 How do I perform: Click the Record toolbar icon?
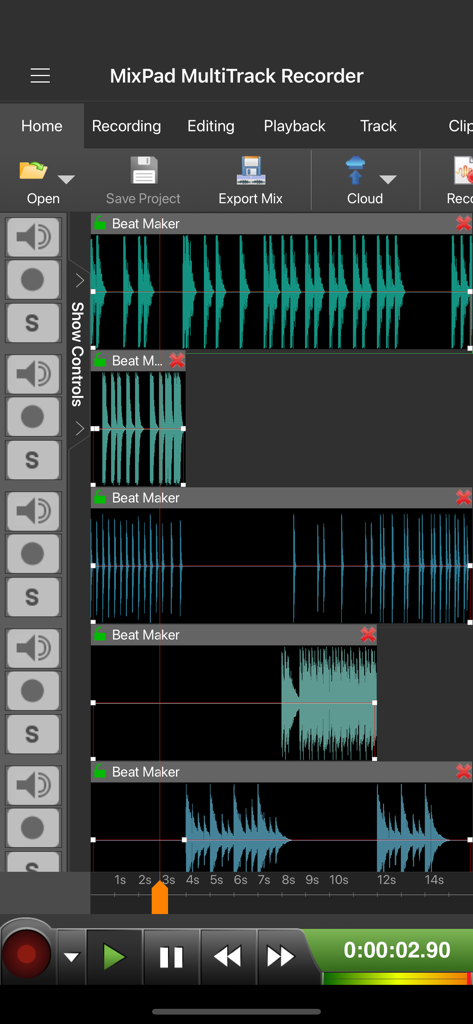[463, 172]
